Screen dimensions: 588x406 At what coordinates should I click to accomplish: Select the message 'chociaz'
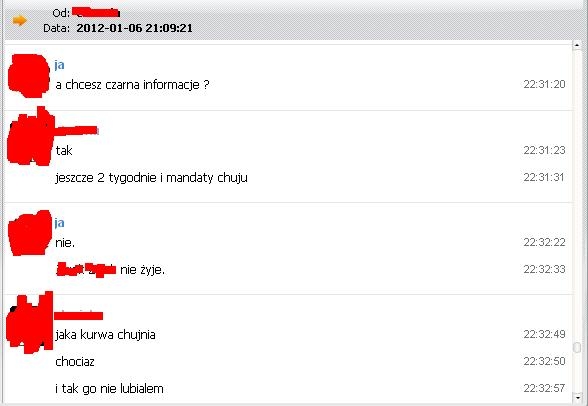coord(75,362)
